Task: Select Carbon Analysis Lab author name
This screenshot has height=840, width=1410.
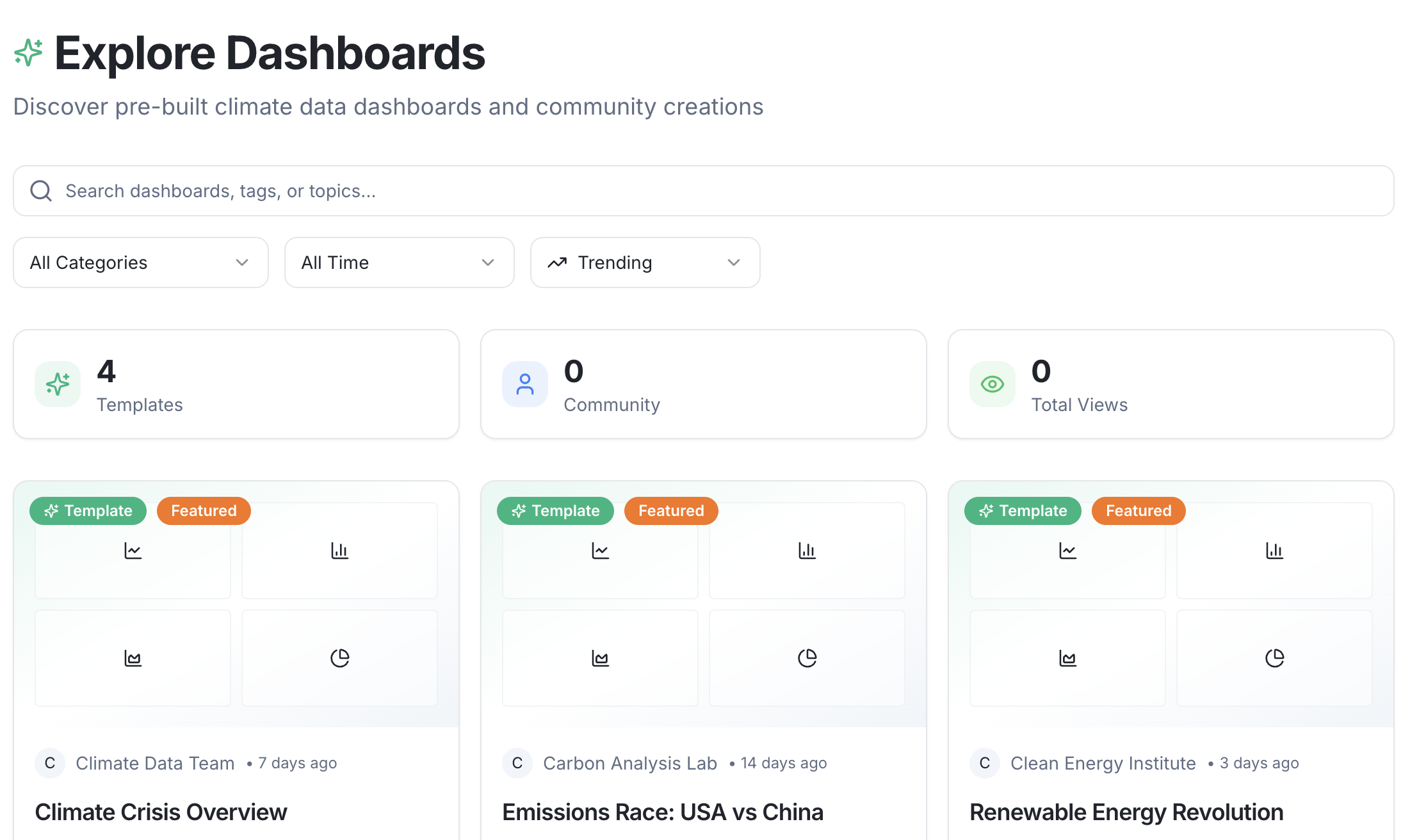Action: (629, 763)
